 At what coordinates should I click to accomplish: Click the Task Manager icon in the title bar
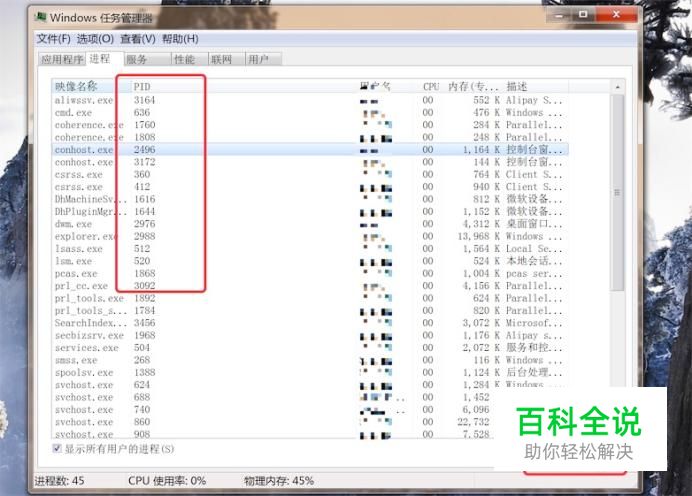coord(41,17)
